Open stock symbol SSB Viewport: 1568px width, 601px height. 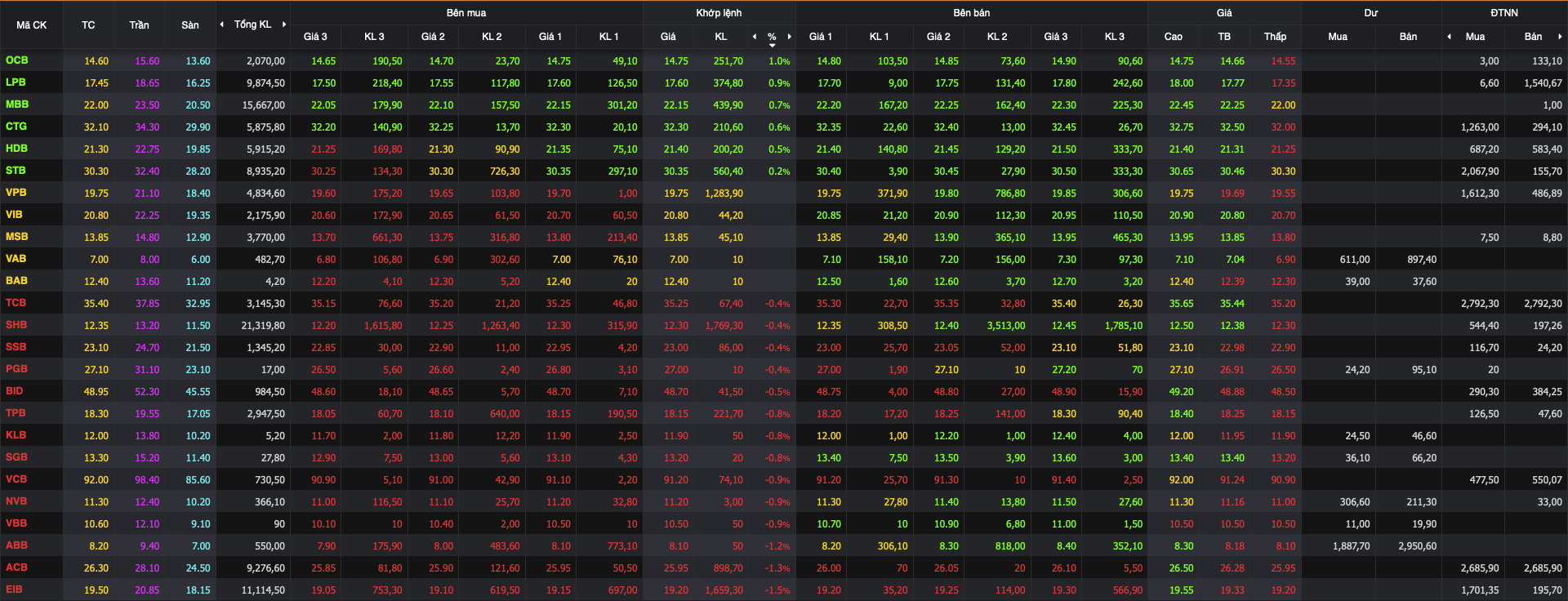[16, 347]
